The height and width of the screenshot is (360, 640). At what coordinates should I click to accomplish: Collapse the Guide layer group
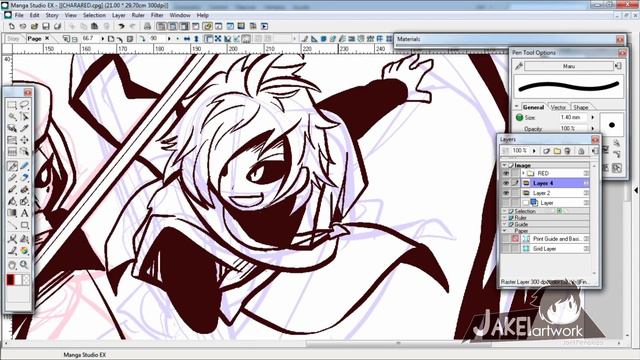tap(505, 224)
